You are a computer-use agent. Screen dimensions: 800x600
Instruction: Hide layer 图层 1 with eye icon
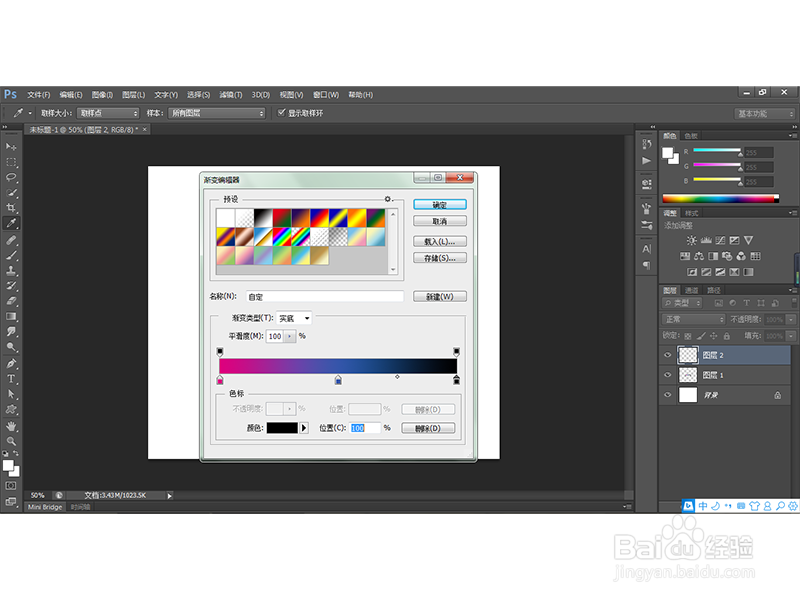point(667,375)
